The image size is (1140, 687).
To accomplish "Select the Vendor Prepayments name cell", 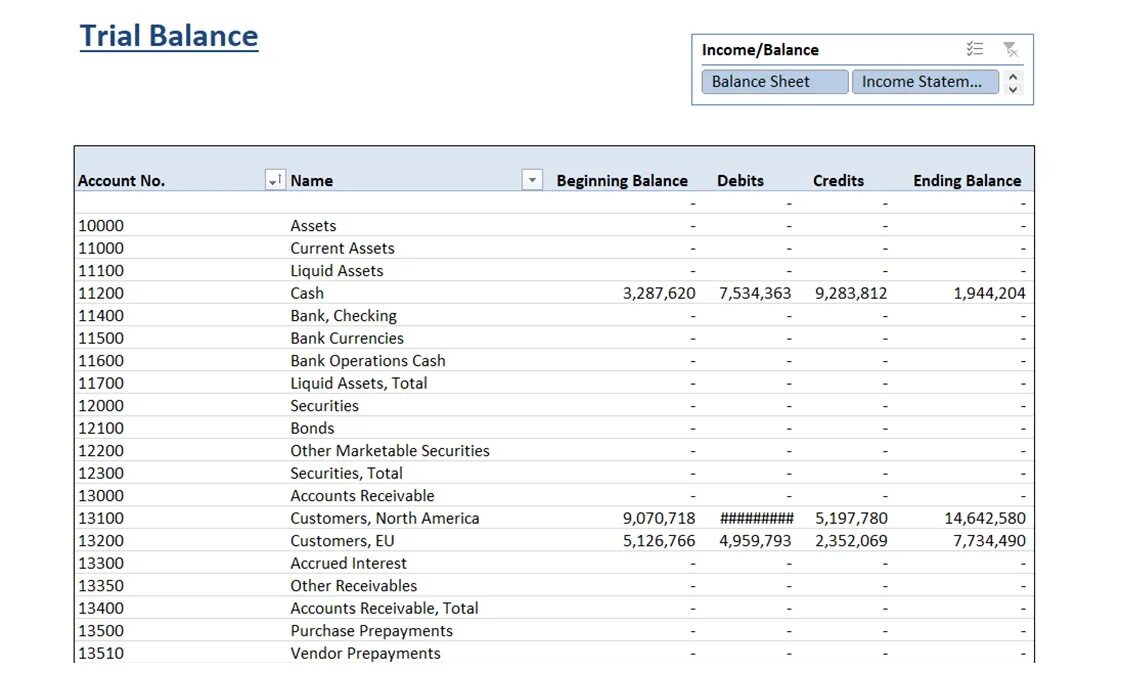I will click(x=365, y=654).
